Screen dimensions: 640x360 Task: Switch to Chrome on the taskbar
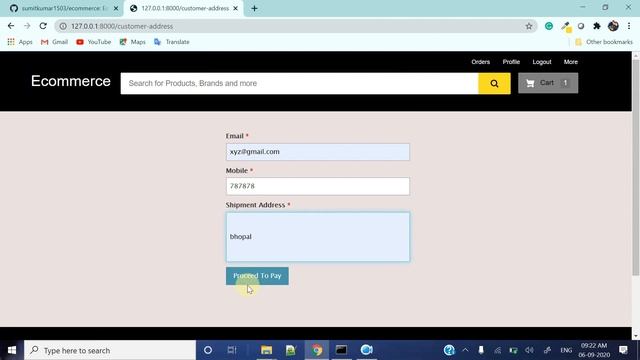click(x=316, y=350)
